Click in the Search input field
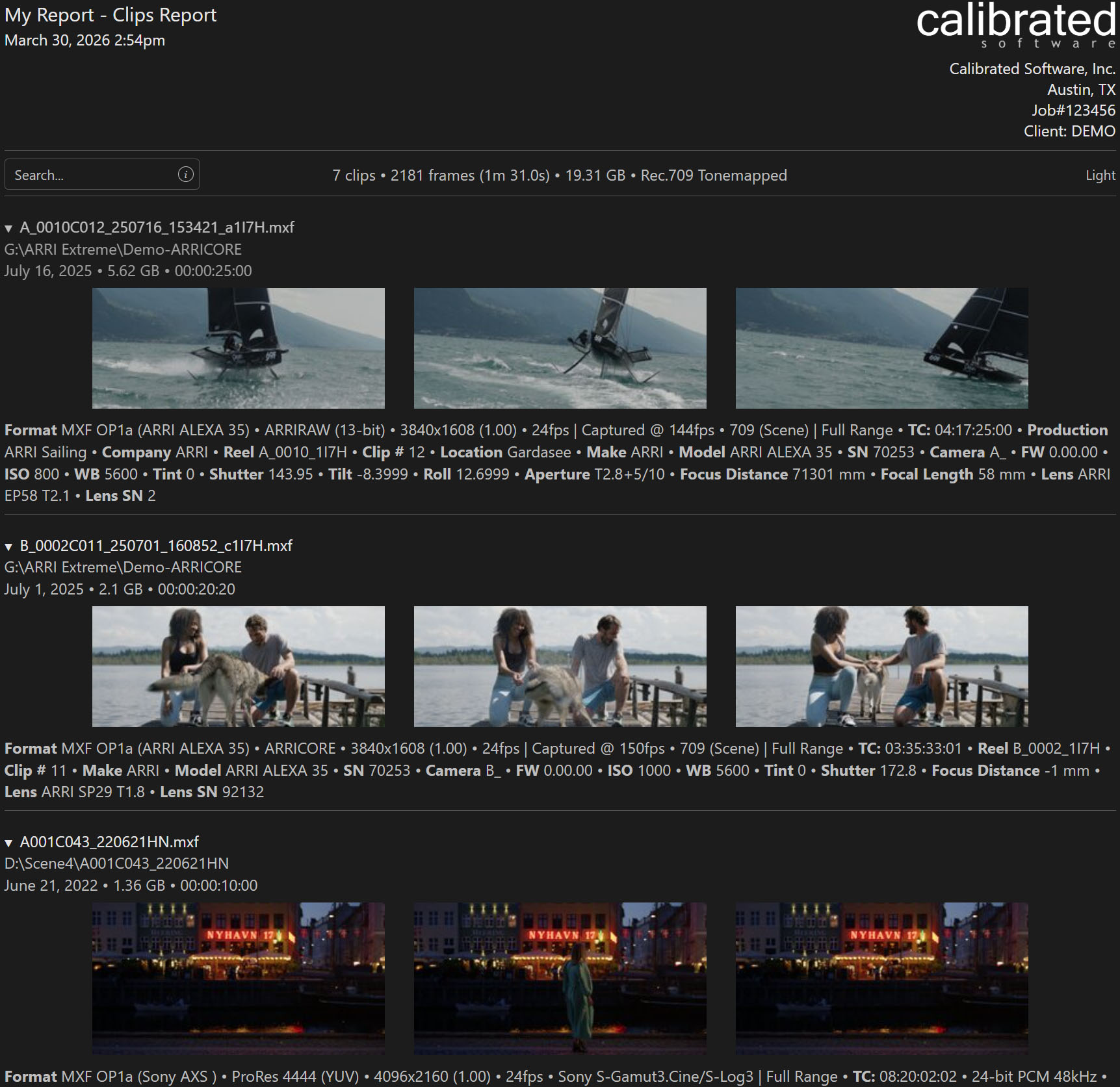 tap(91, 175)
